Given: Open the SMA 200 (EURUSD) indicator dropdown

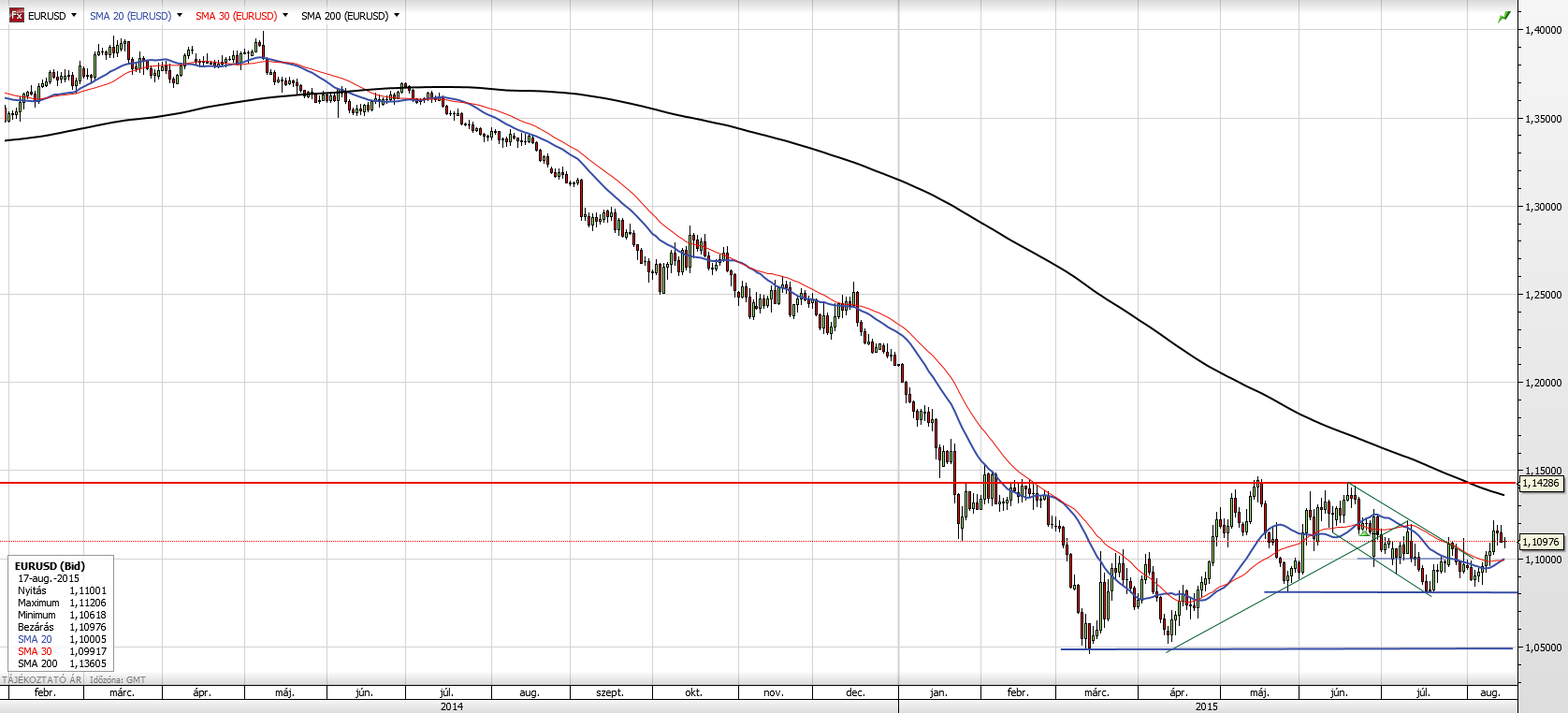Looking at the screenshot, I should 397,16.
